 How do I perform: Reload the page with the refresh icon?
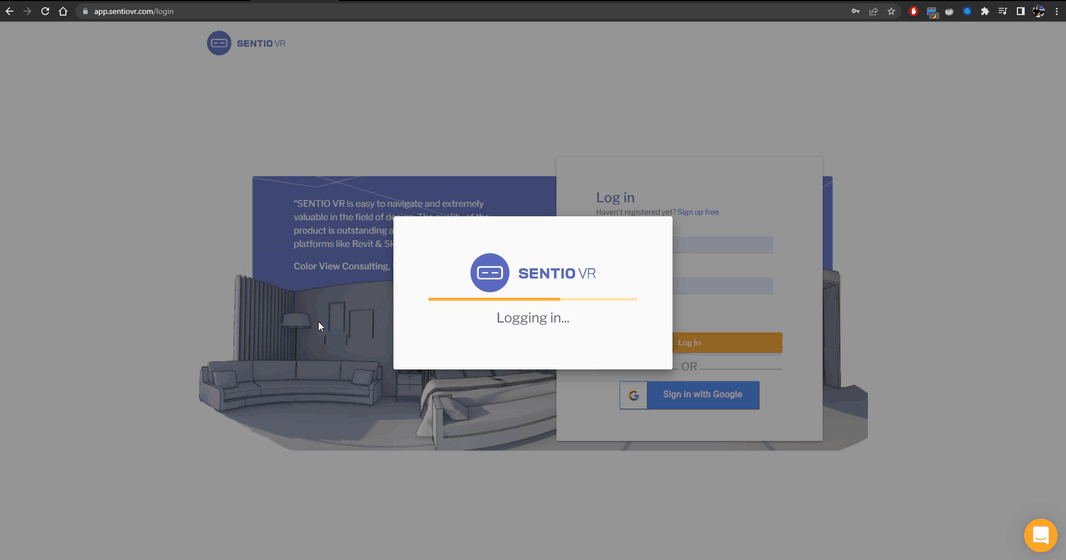coord(45,11)
